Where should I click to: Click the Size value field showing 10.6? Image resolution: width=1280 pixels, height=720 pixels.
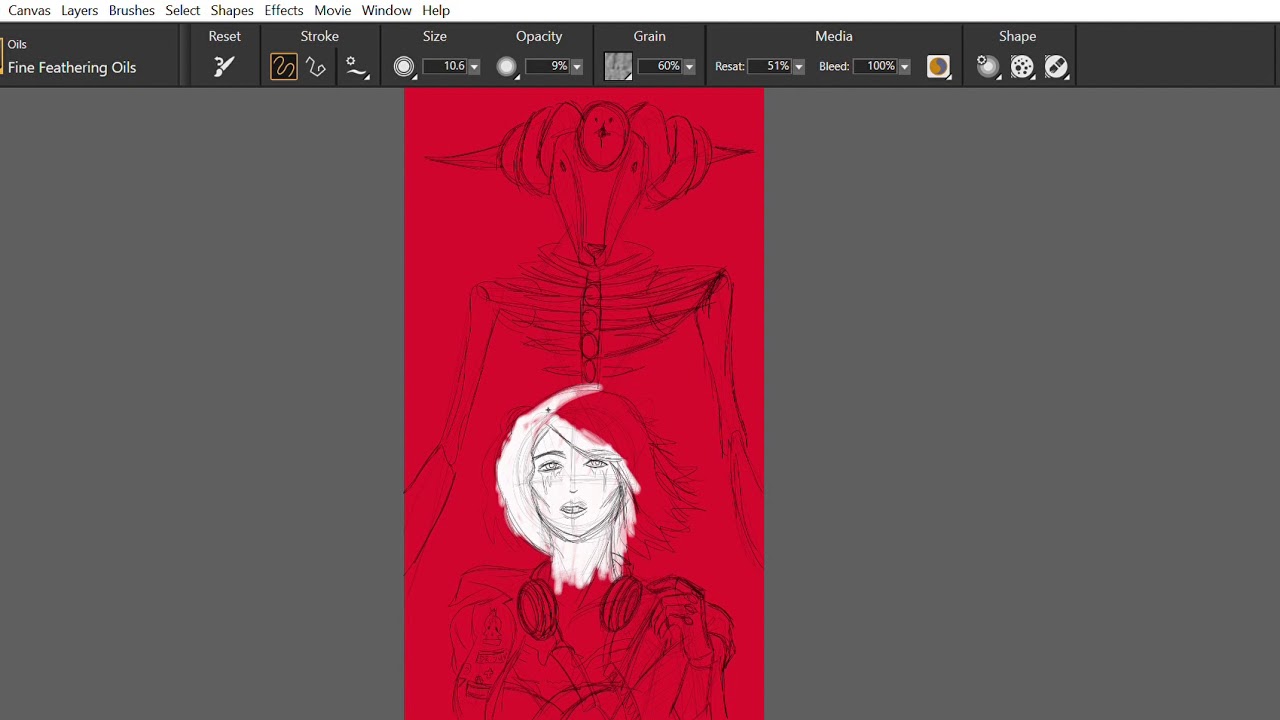(x=445, y=66)
